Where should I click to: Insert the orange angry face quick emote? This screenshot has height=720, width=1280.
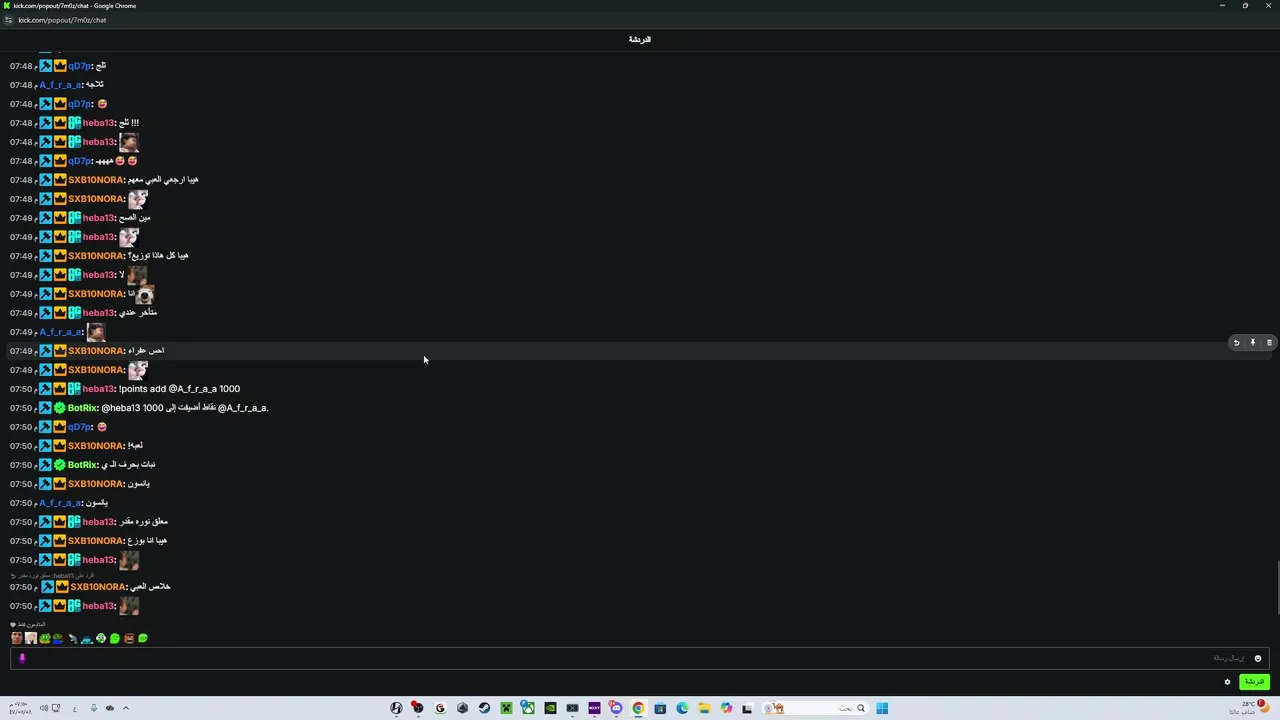[128, 638]
